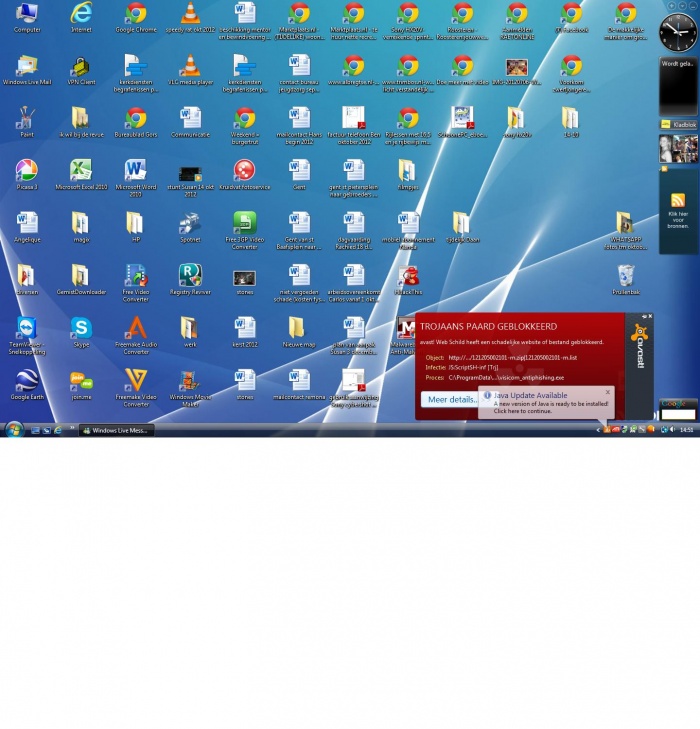Open the Prullenbak recycle bin

pyautogui.click(x=626, y=280)
